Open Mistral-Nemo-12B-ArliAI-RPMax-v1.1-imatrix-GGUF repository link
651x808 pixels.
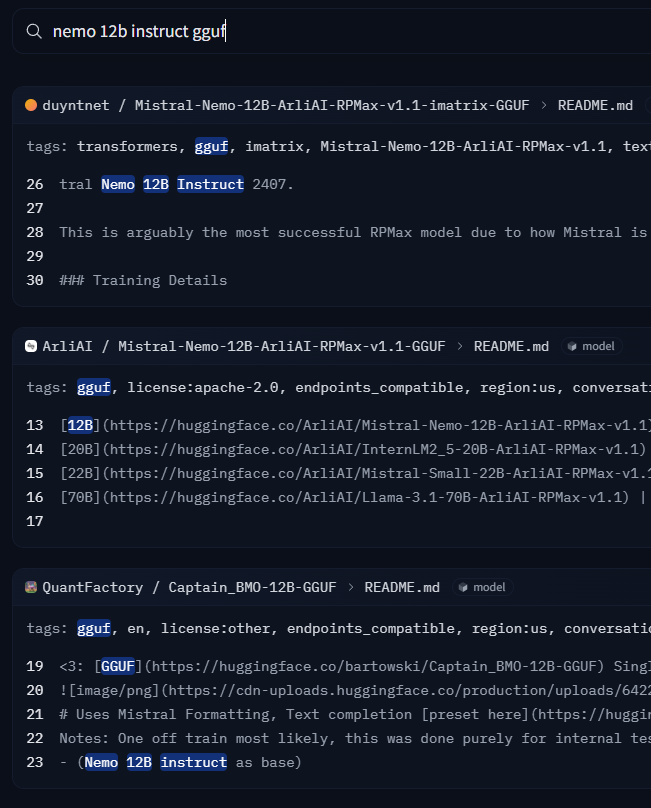click(x=332, y=105)
